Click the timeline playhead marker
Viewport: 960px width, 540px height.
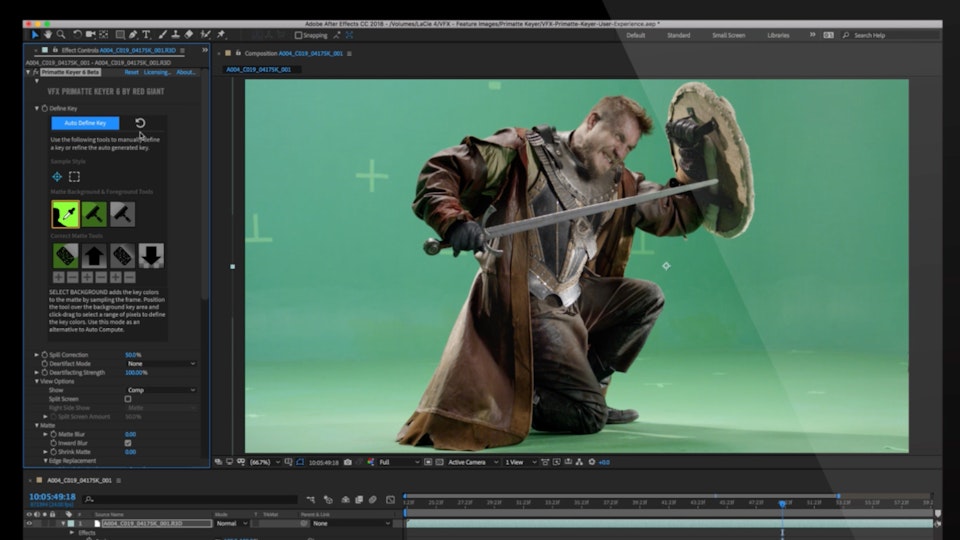[782, 503]
